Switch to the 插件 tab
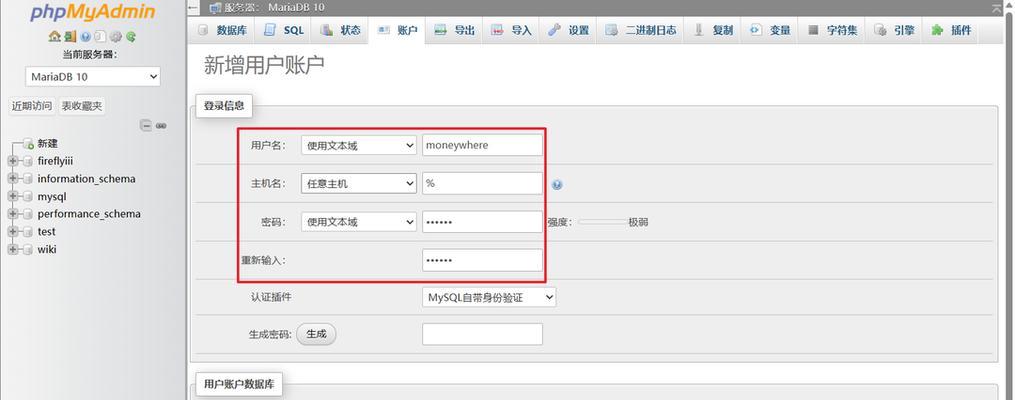Image resolution: width=1015 pixels, height=400 pixels. [x=952, y=30]
